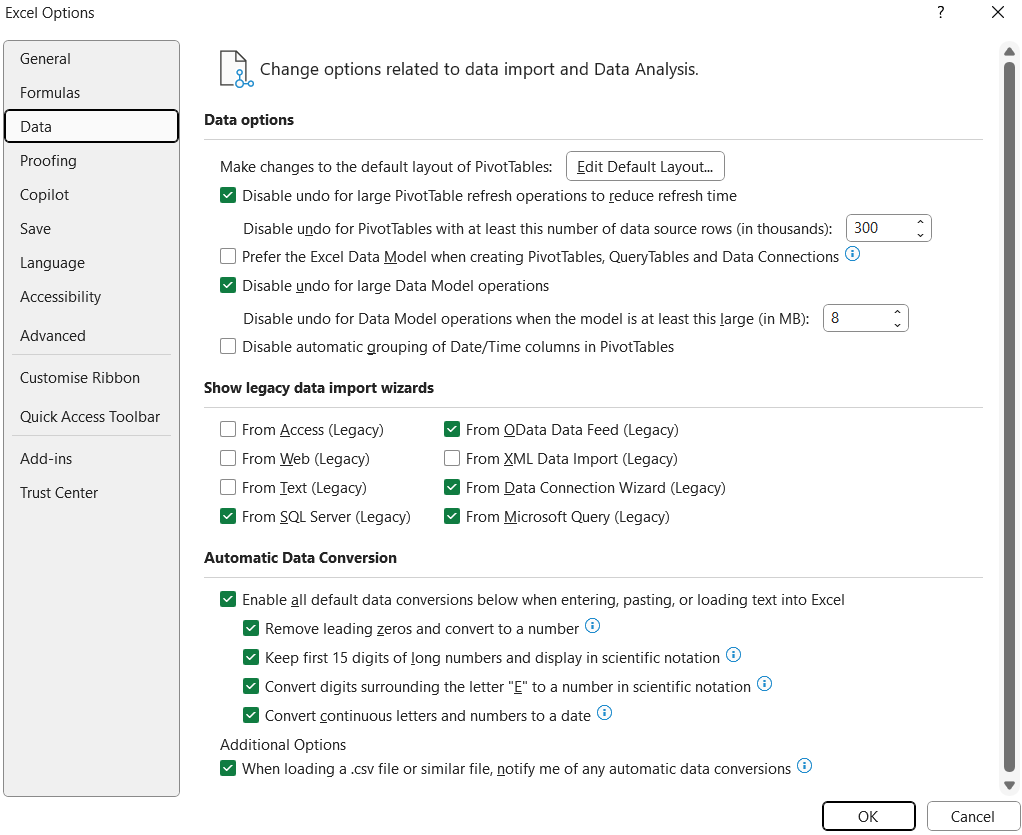Uncheck From SQL Server (Legacy) wizard
Screen dimensions: 1022x835
click(x=228, y=516)
